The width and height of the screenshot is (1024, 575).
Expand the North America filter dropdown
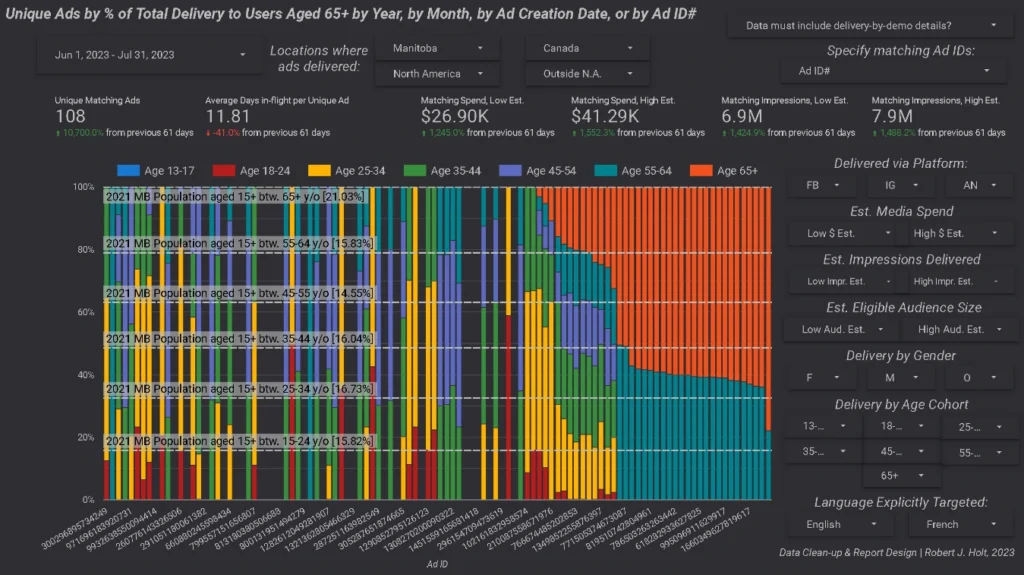[437, 74]
